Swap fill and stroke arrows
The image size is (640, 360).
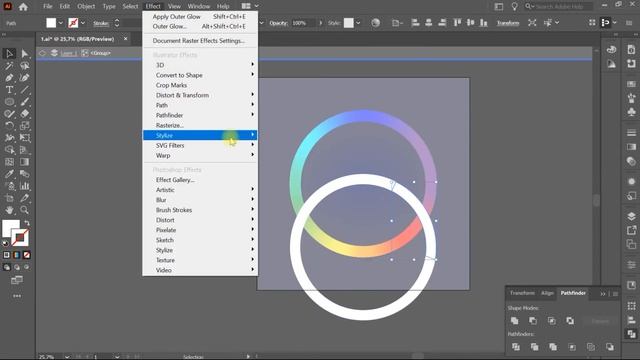[27, 223]
